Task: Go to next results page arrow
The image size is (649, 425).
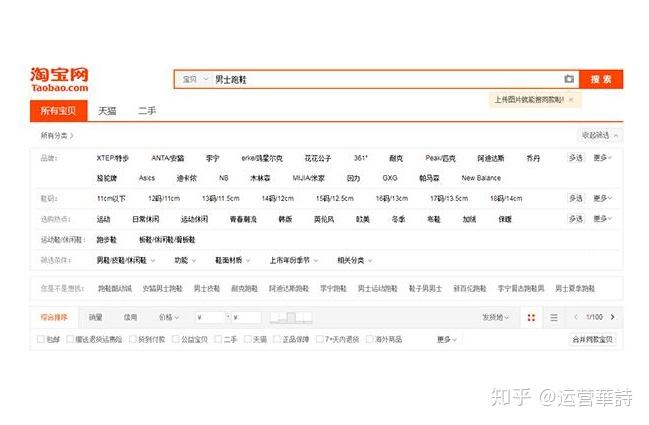Action: [613, 317]
